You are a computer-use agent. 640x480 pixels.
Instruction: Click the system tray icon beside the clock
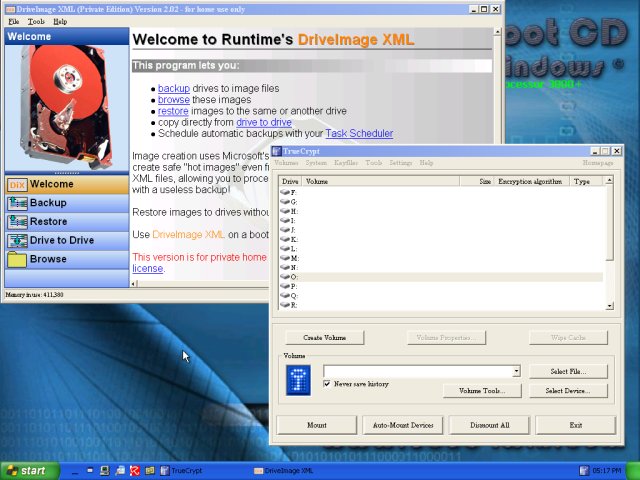584,471
